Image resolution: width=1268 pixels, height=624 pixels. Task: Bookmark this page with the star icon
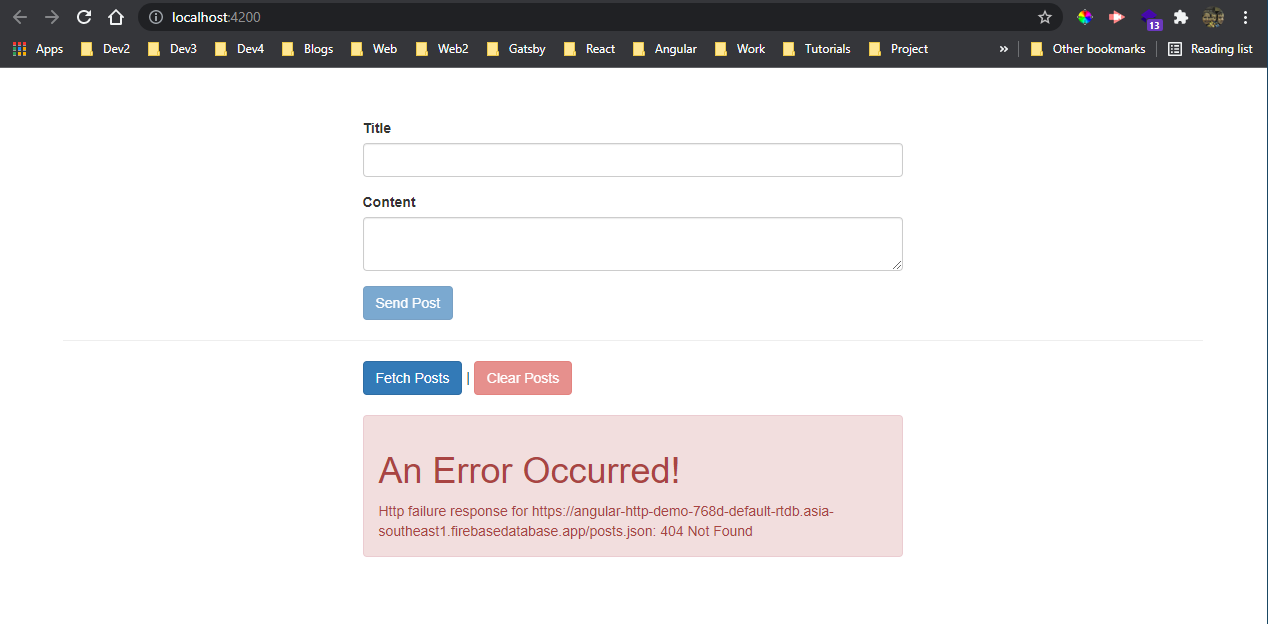(1045, 17)
